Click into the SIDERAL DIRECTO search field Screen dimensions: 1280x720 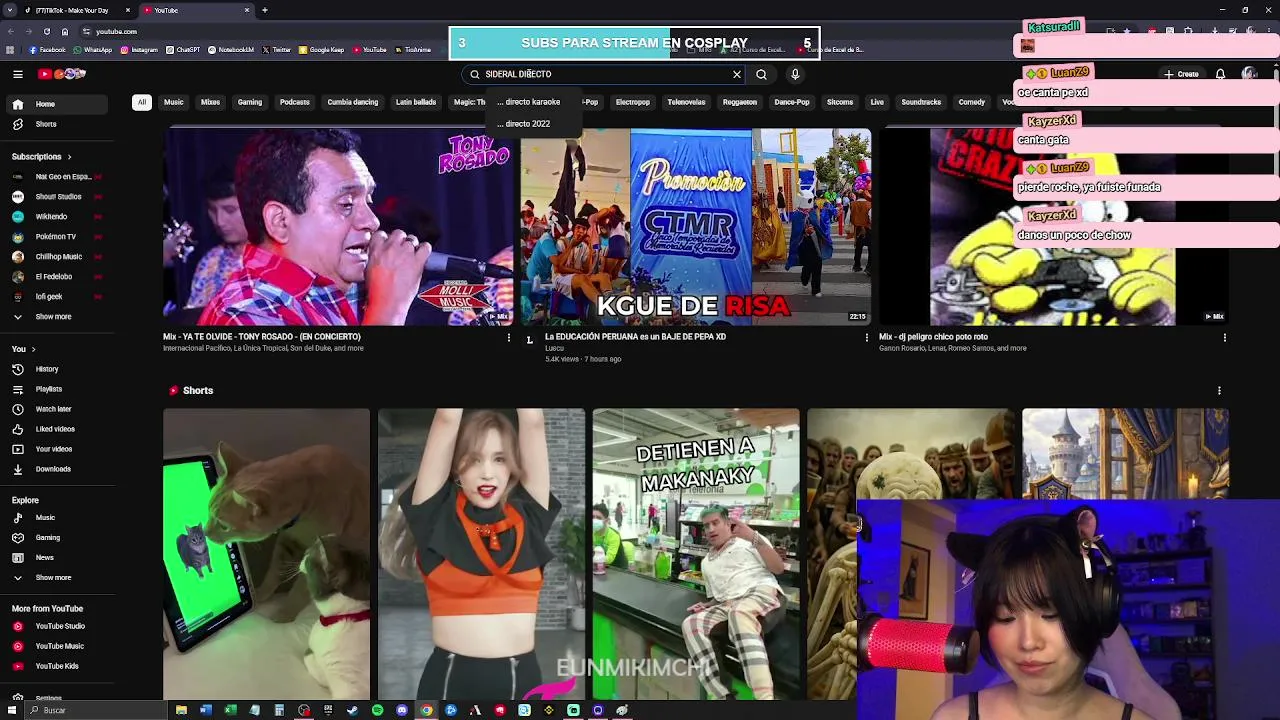coord(605,74)
